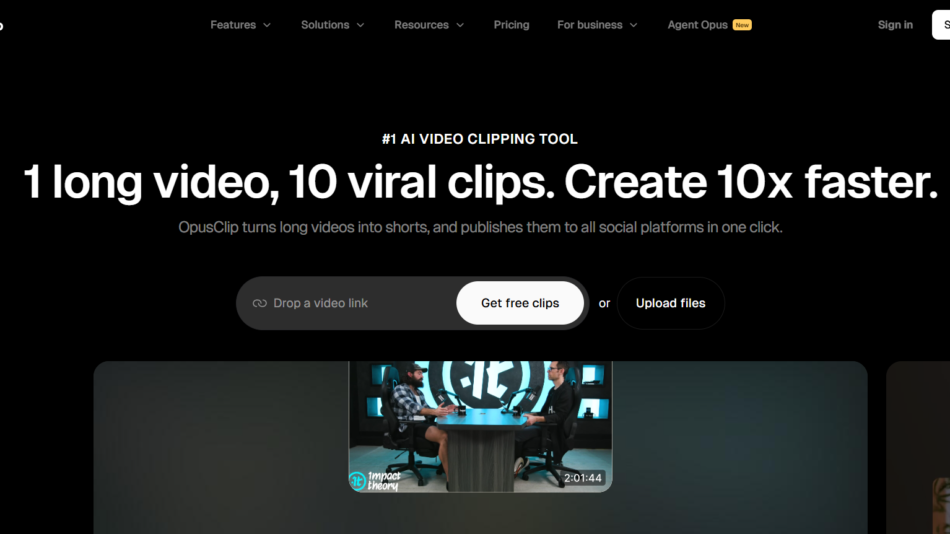Click the 2:01:44 duration label
This screenshot has height=534, width=950.
(x=583, y=478)
